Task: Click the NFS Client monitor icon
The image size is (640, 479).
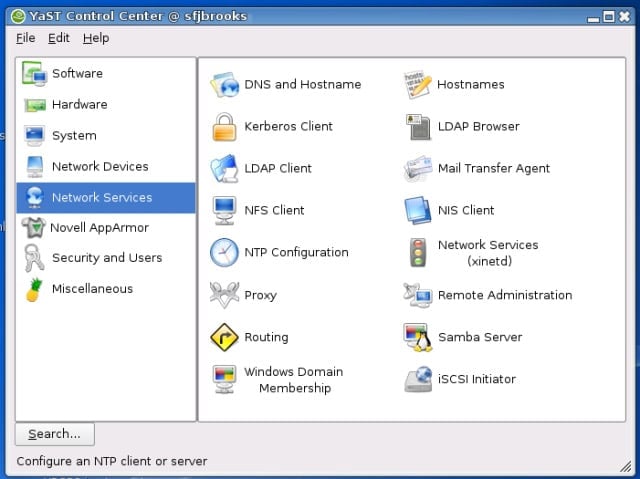Action: 224,211
